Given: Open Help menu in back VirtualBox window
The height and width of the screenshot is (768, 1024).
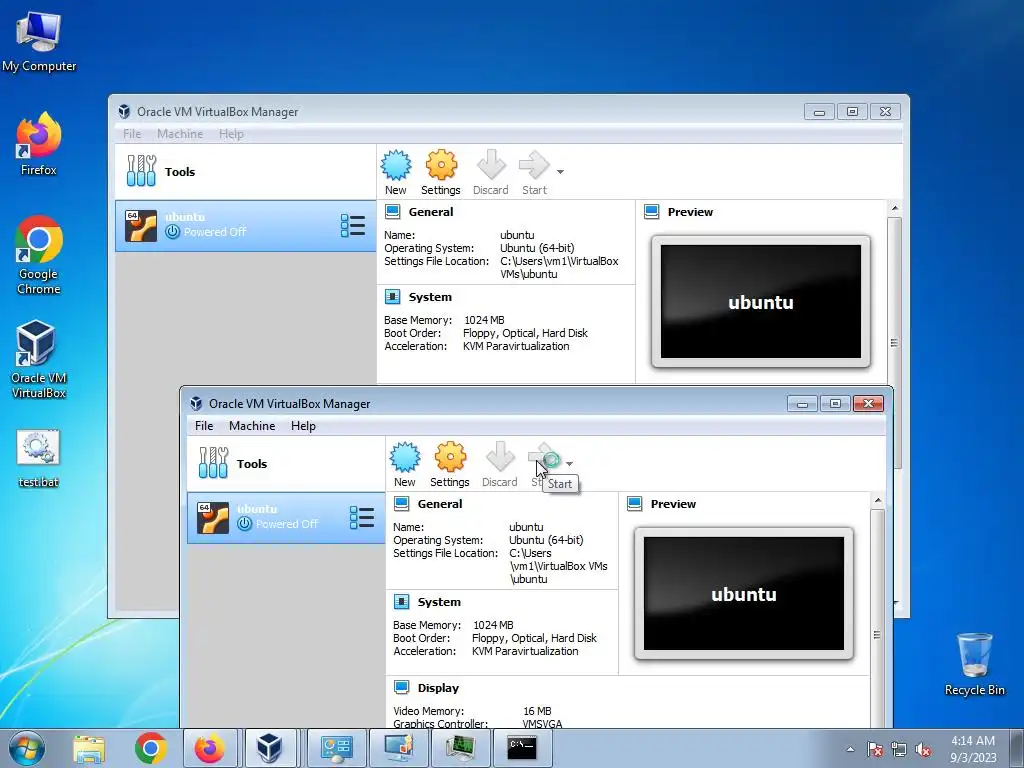Looking at the screenshot, I should [x=231, y=134].
